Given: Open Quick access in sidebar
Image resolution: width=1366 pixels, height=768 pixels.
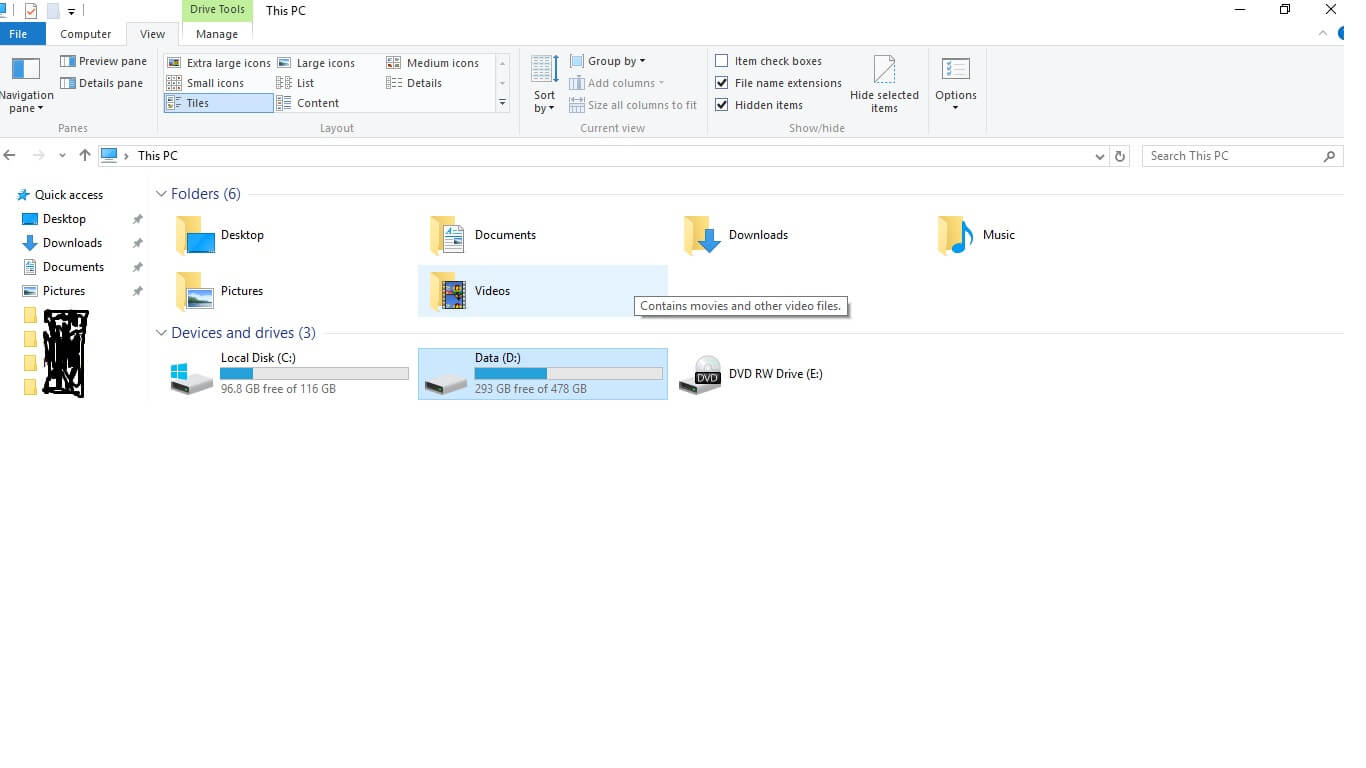Looking at the screenshot, I should tap(59, 195).
